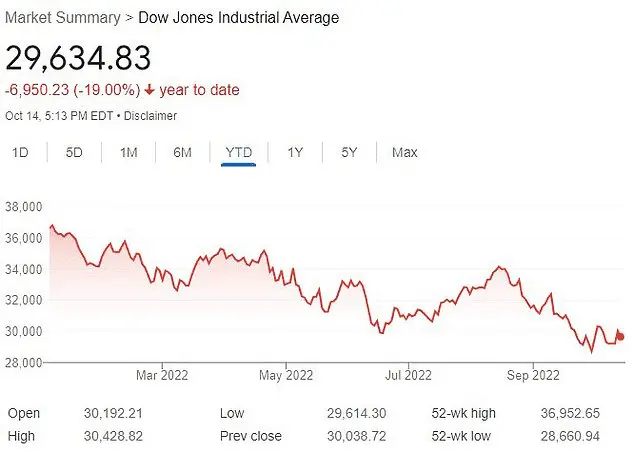634x452 pixels.
Task: Click the 29,634.83 index value
Action: pyautogui.click(x=79, y=57)
